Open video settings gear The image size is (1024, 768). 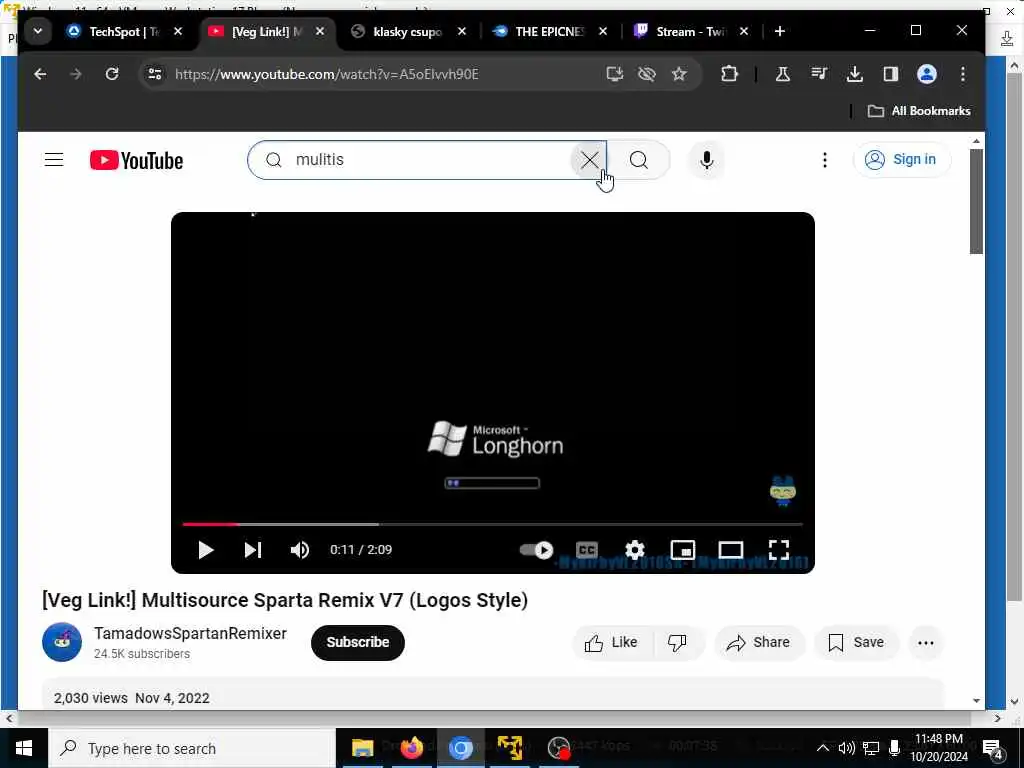point(635,550)
